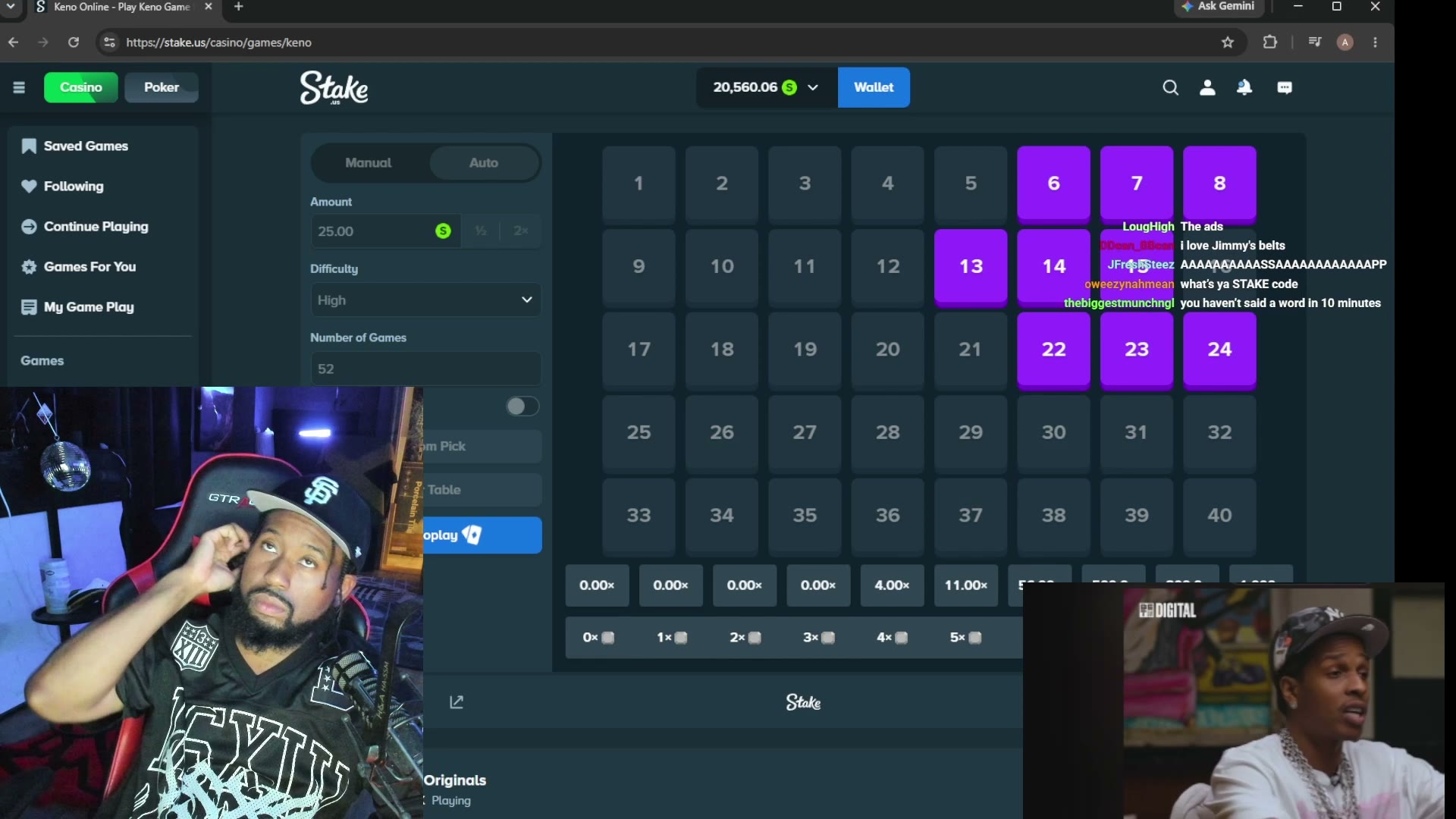The height and width of the screenshot is (819, 1456).
Task: Click the green currency coin in Amount field
Action: pyautogui.click(x=443, y=231)
